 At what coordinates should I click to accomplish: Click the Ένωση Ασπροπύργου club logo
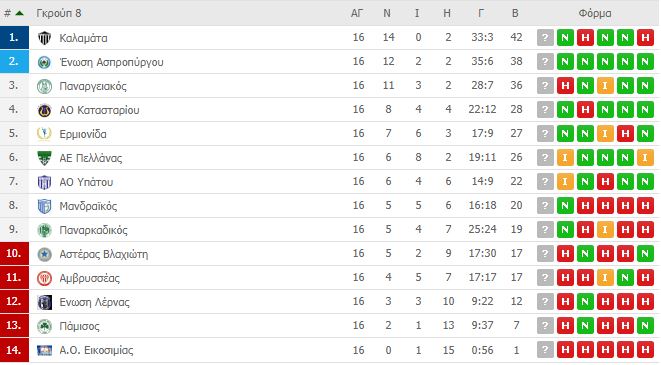coord(44,62)
